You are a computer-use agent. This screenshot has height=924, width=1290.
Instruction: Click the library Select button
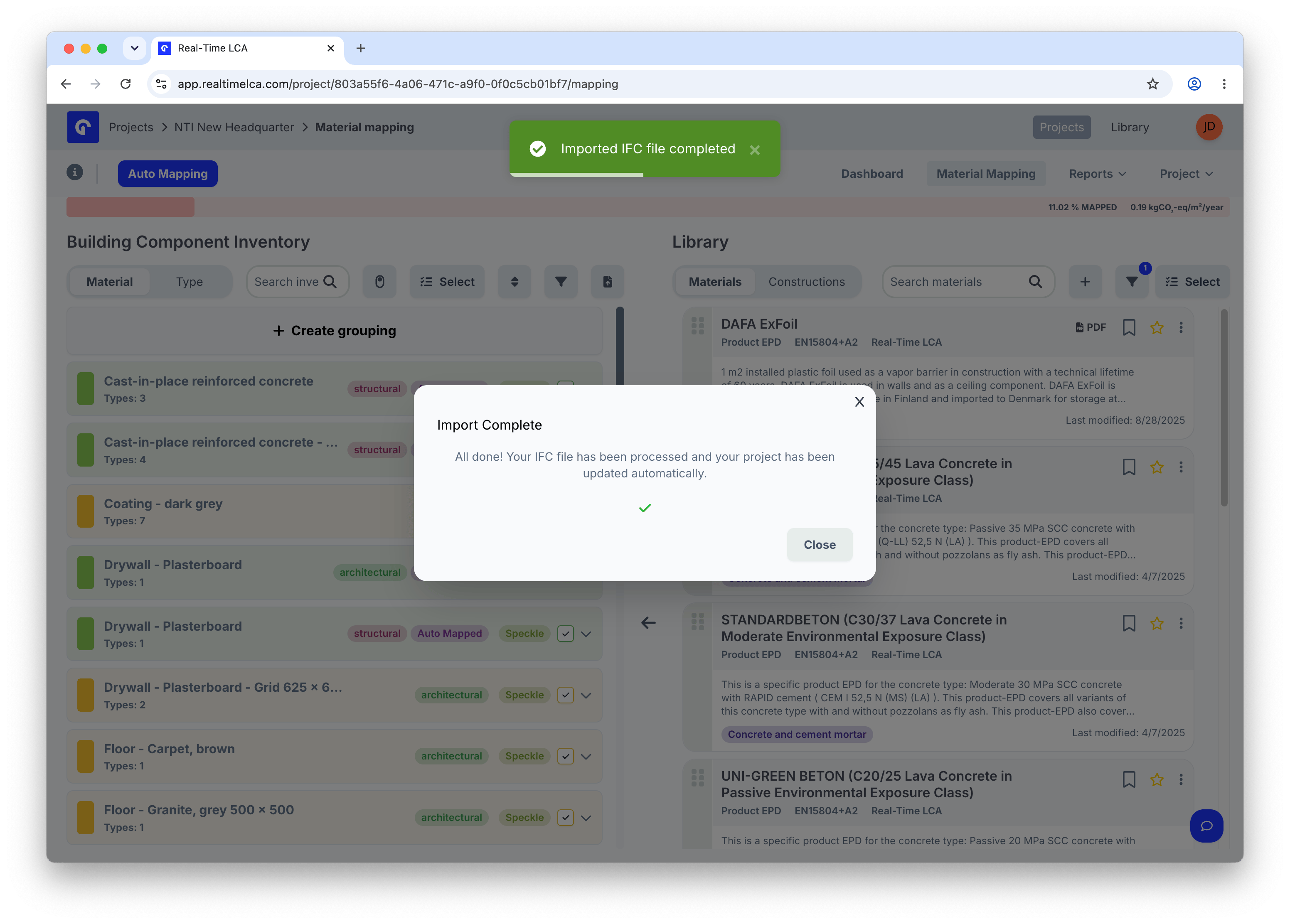pyautogui.click(x=1193, y=282)
